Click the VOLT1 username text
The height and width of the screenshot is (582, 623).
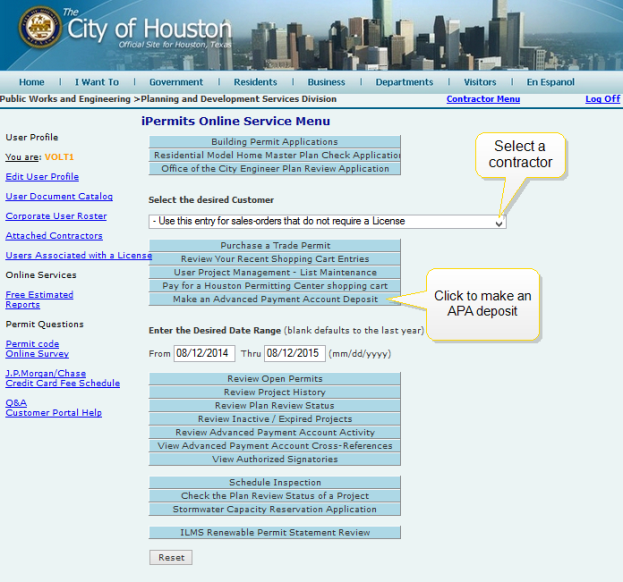coord(59,157)
